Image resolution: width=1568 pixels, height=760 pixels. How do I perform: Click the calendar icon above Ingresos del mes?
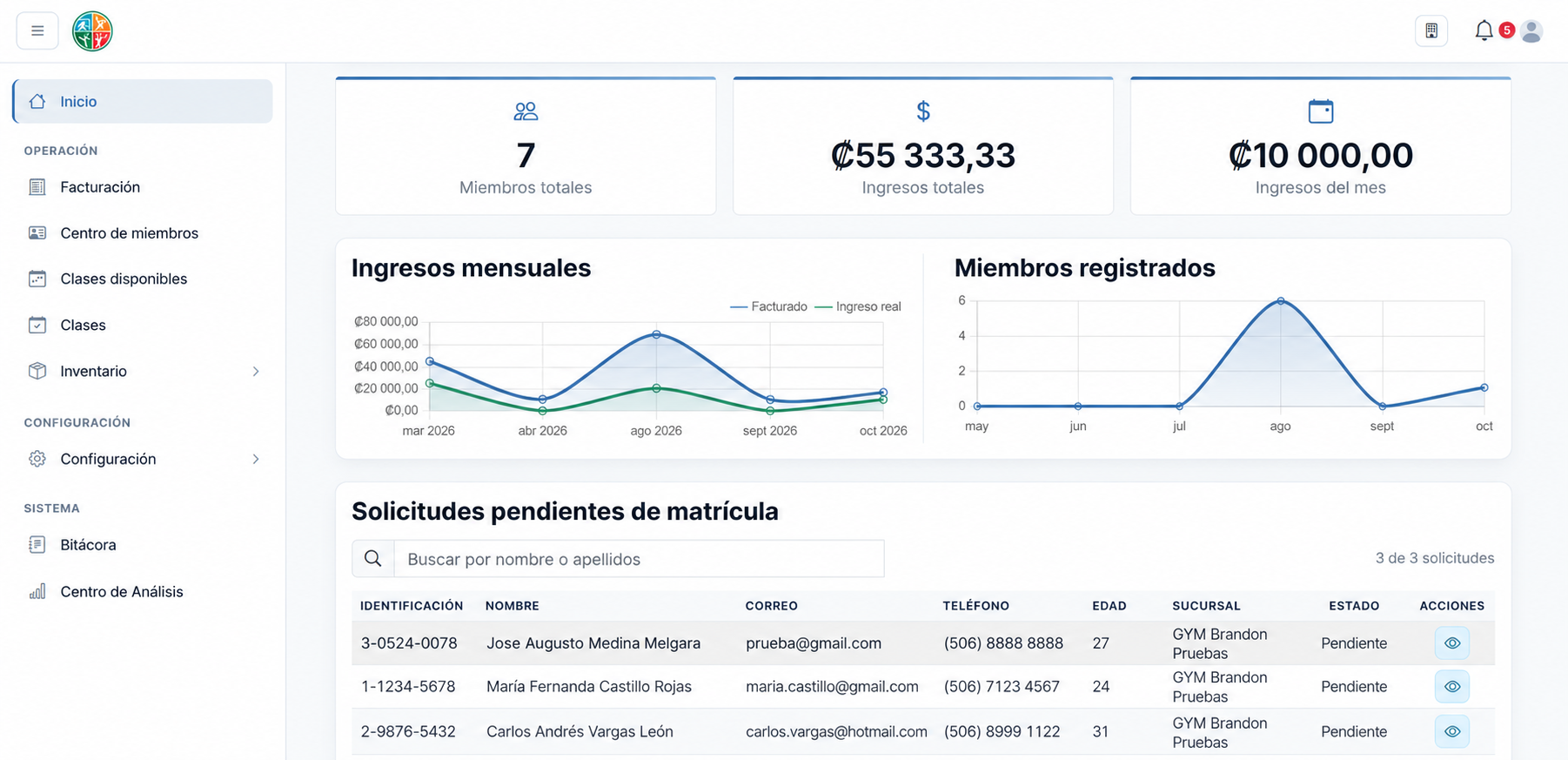(x=1321, y=111)
